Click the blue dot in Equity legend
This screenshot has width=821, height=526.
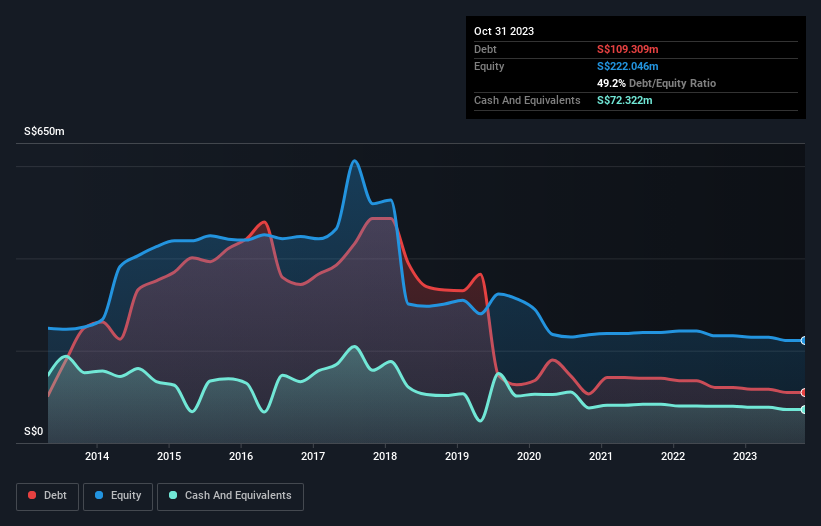(x=101, y=495)
